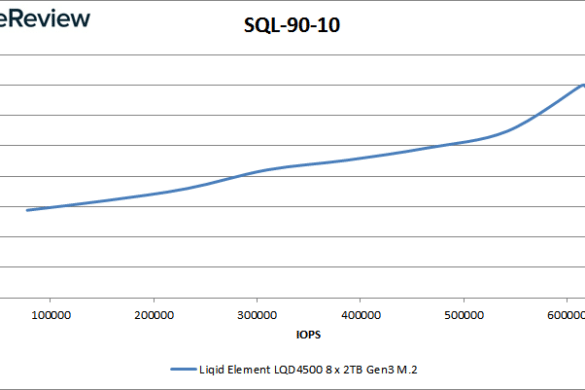Click the blue legend line marker

click(x=184, y=369)
